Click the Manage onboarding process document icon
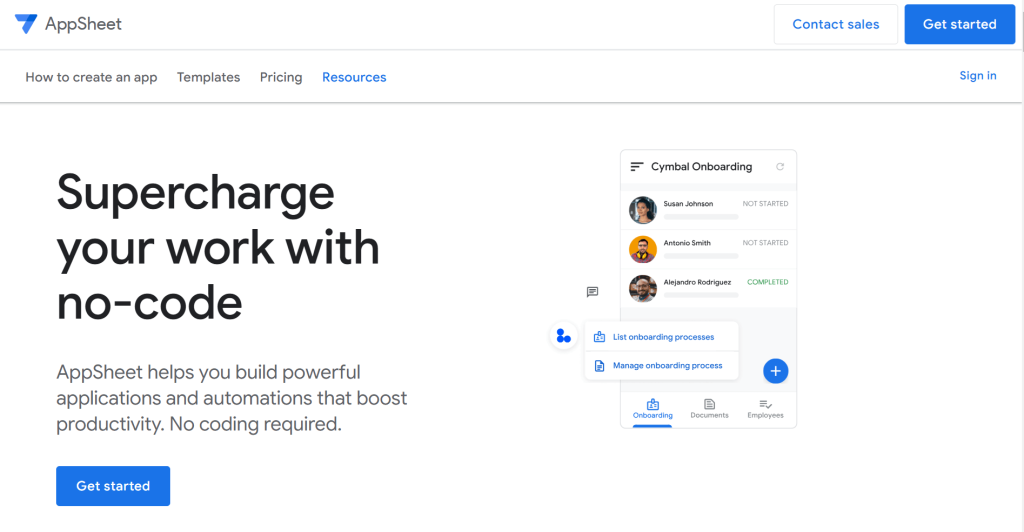1024x532 pixels. pos(599,366)
